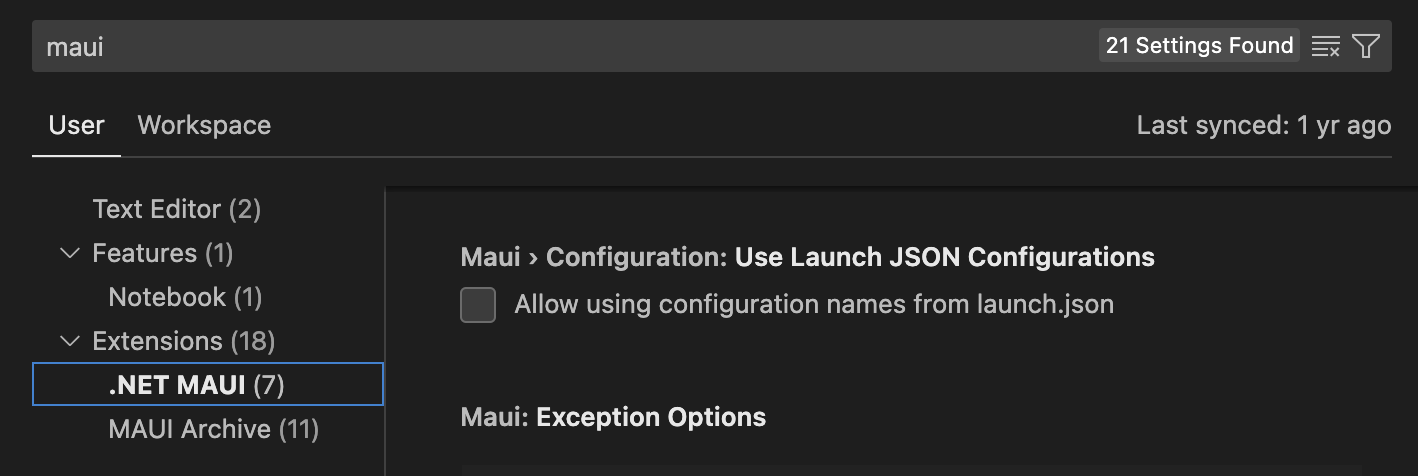Click Features (1) category label

pyautogui.click(x=163, y=253)
